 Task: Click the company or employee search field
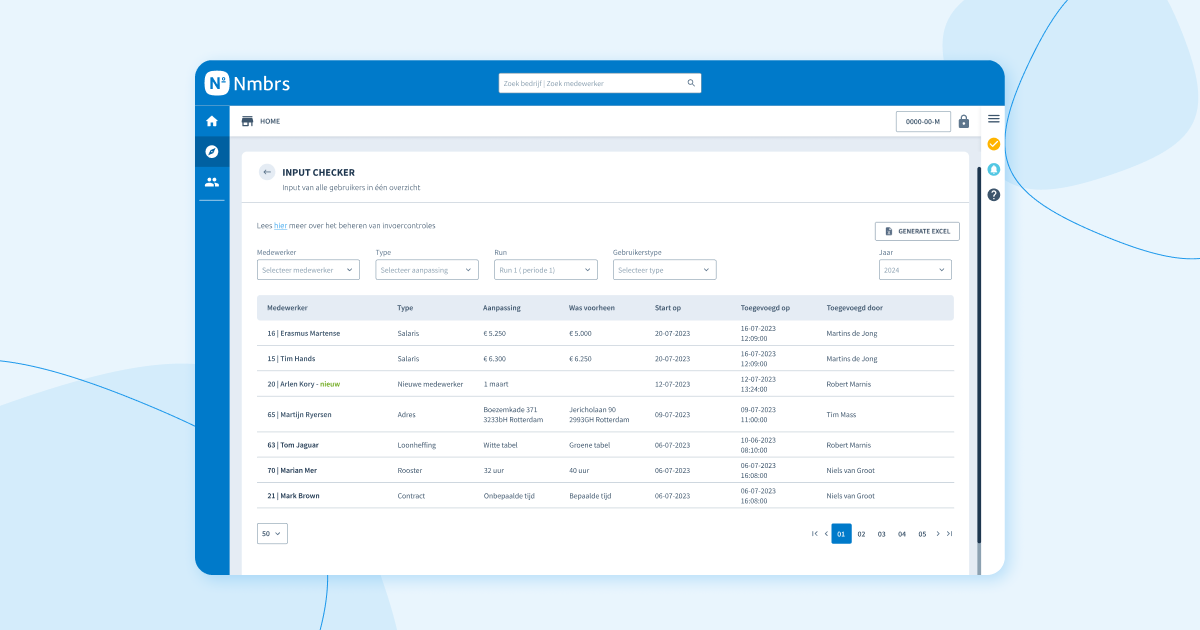[592, 83]
